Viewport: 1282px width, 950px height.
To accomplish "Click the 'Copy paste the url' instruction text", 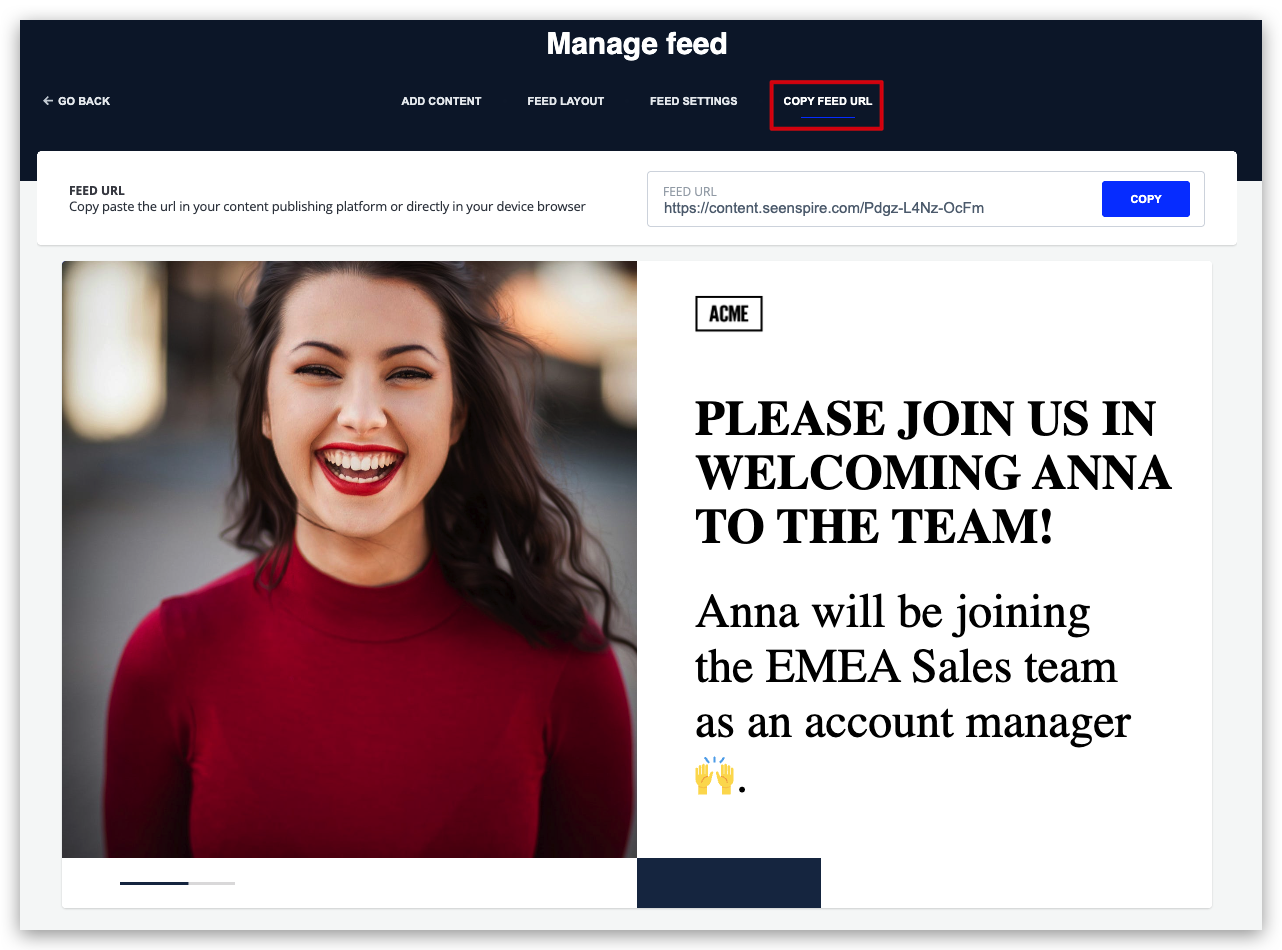I will tap(327, 207).
